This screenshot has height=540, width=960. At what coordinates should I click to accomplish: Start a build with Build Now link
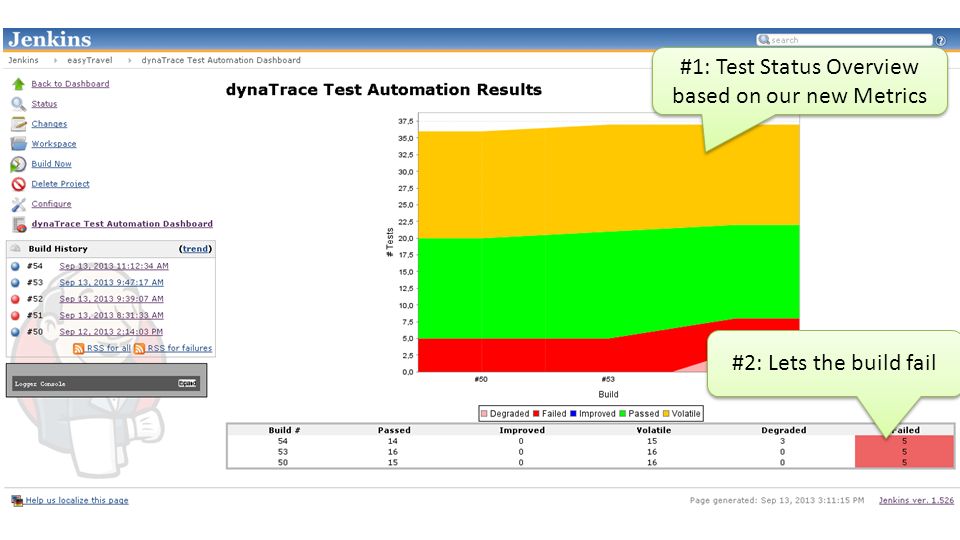coord(51,164)
